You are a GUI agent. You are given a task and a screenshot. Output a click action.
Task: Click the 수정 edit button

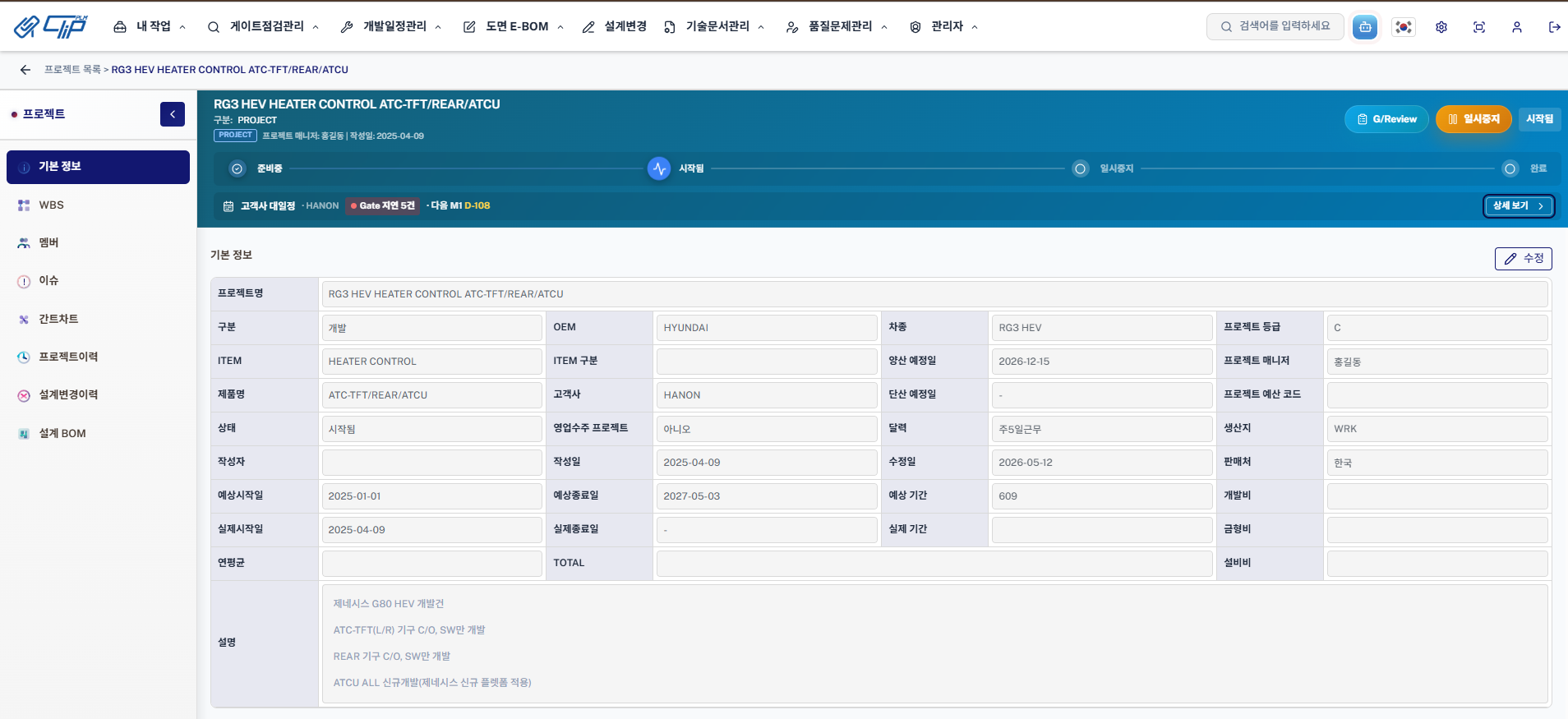1523,259
